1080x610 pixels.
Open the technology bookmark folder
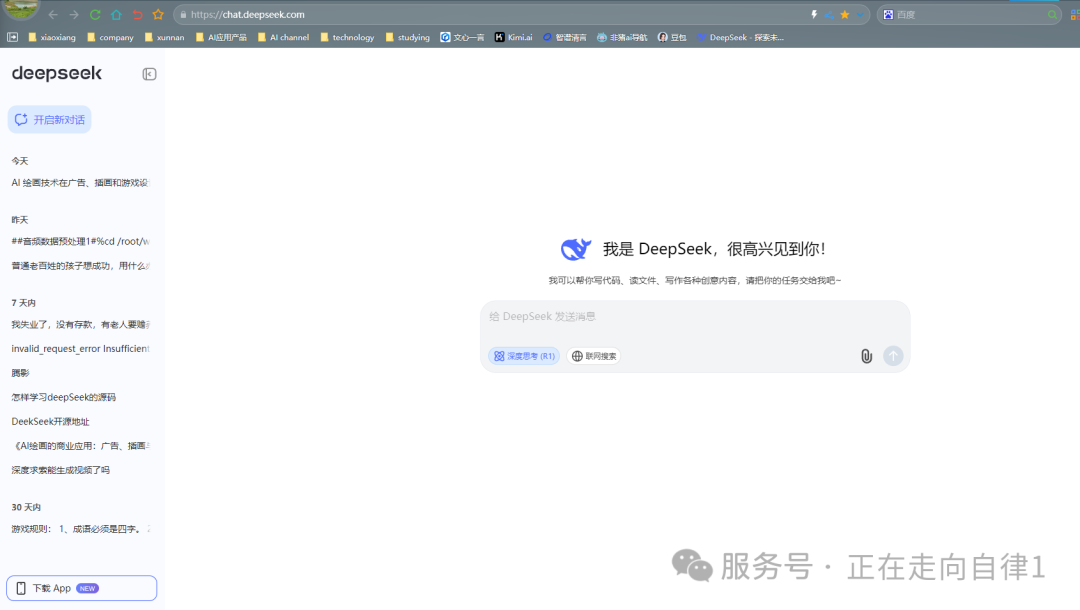click(347, 37)
